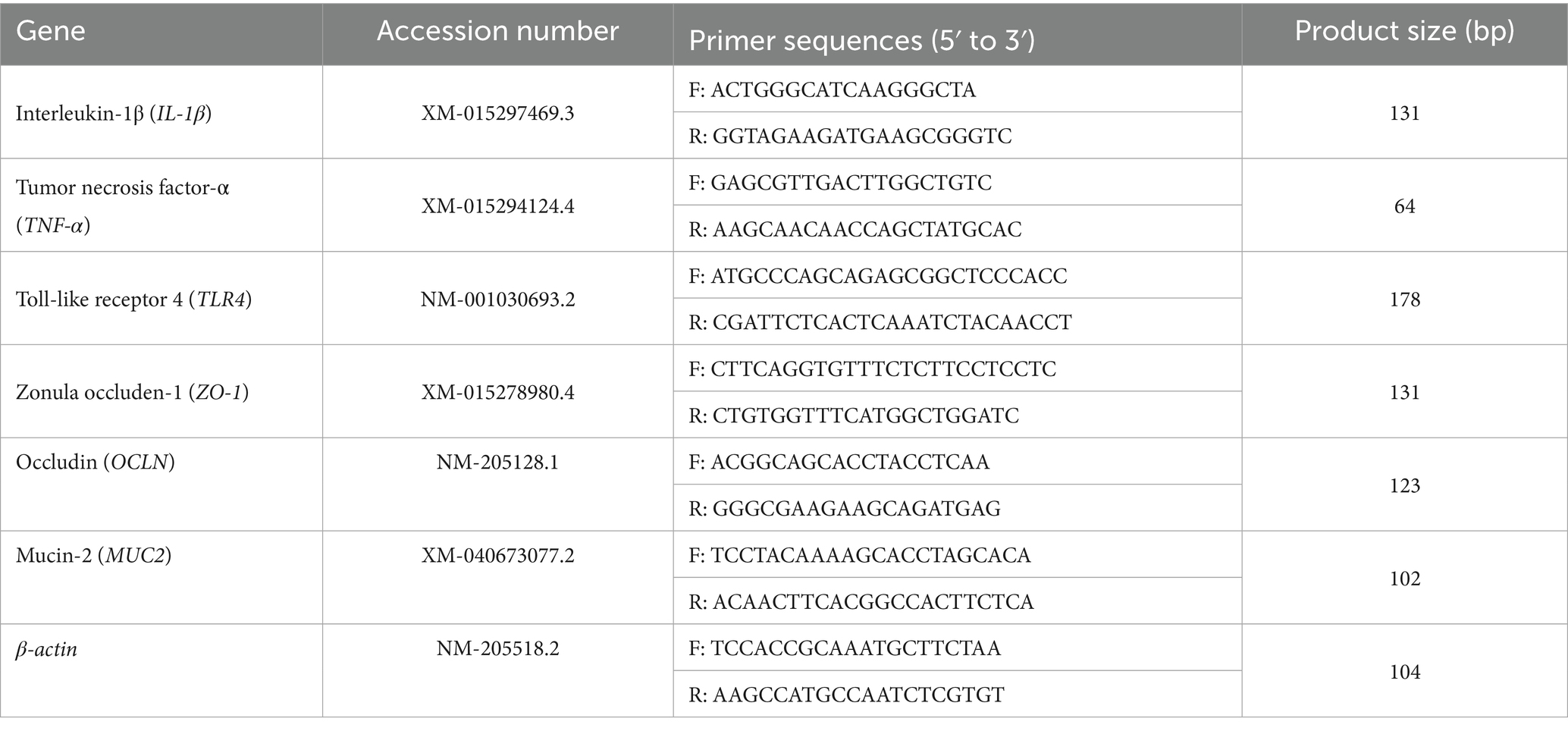Click the Primer sequences column header
This screenshot has width=1568, height=731.
(861, 41)
